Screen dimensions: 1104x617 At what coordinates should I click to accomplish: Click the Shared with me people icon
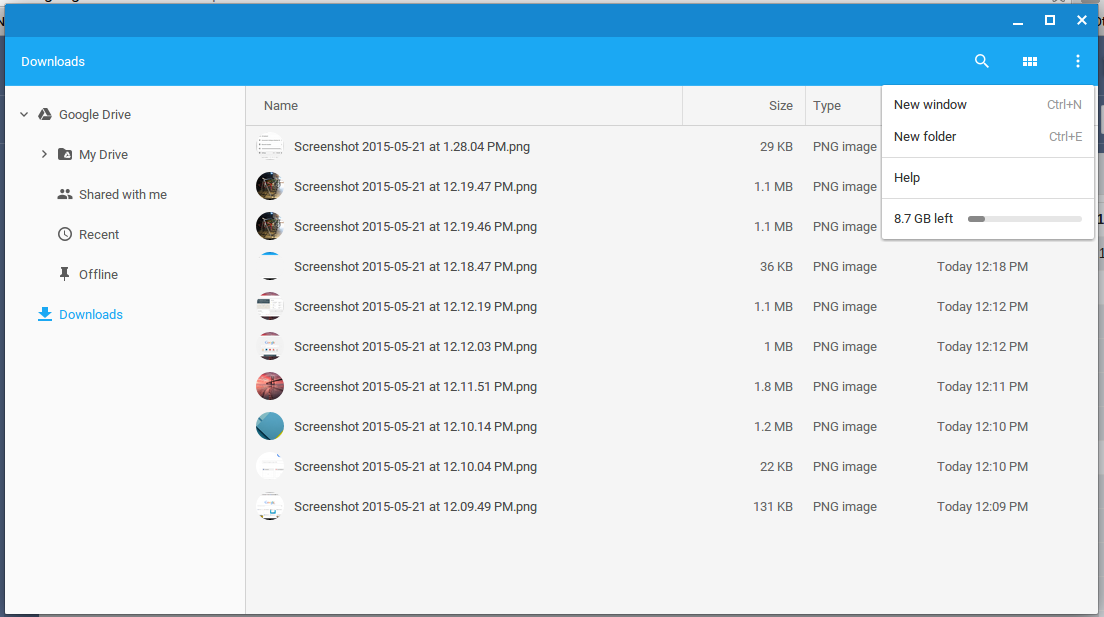click(65, 194)
